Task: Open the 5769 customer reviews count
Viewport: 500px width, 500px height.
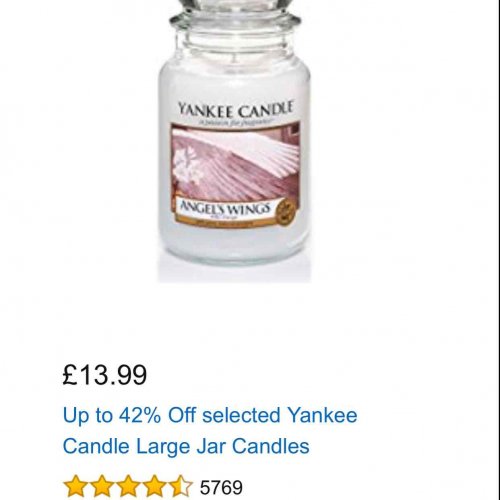Action: (221, 488)
